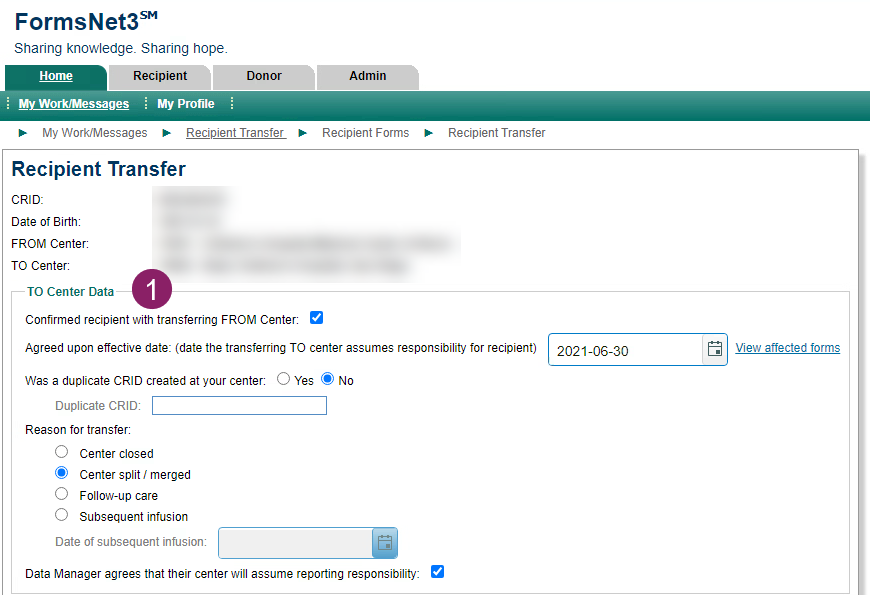Return to the Home tab
The width and height of the screenshot is (870, 595).
click(x=57, y=76)
